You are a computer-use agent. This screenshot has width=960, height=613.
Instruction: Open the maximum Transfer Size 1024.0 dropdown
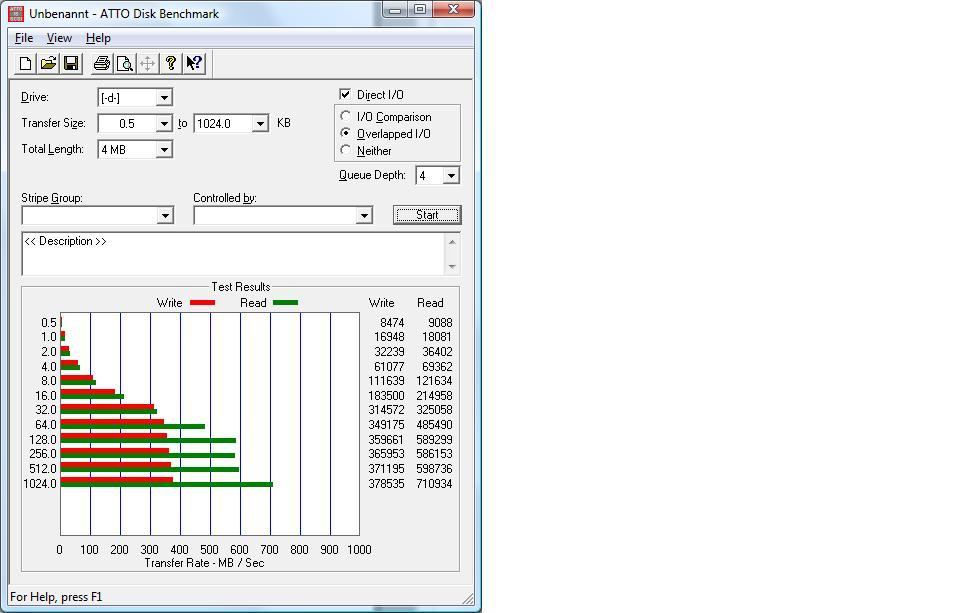(x=260, y=124)
